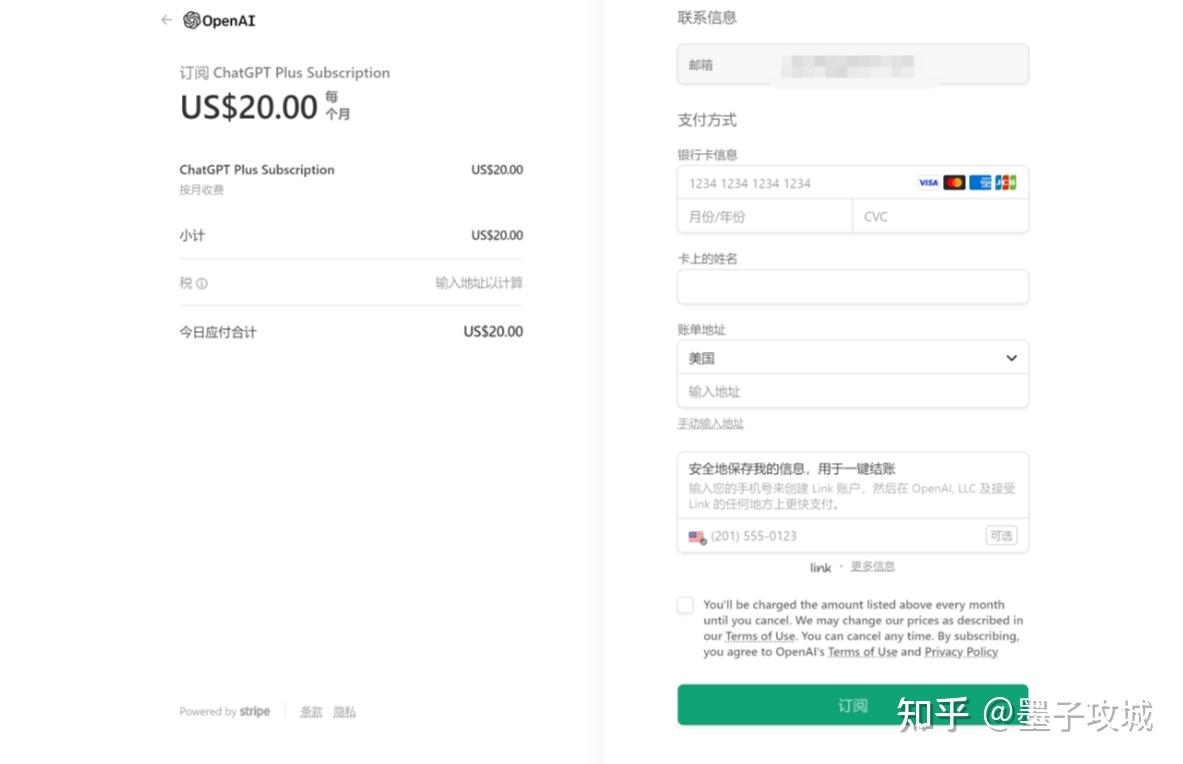Viewport: 1183px width, 764px height.
Task: Click the Stripe 条款 footer link
Action: point(311,712)
